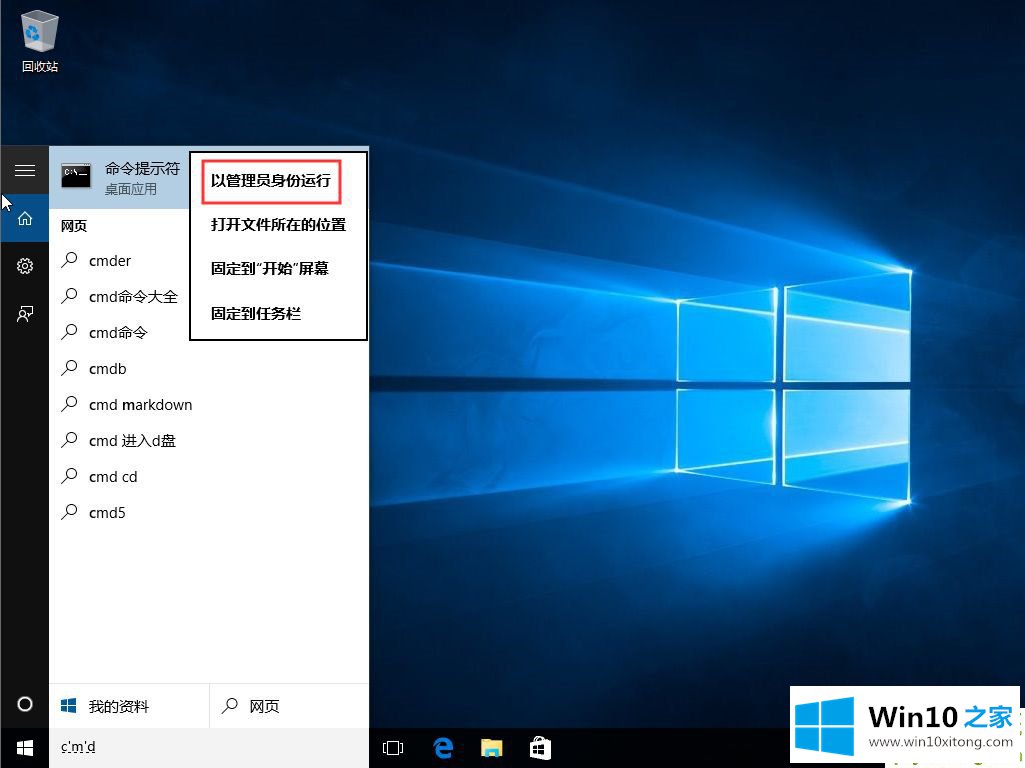Open the settings gear in search sidebar
The height and width of the screenshot is (768, 1025).
(25, 266)
